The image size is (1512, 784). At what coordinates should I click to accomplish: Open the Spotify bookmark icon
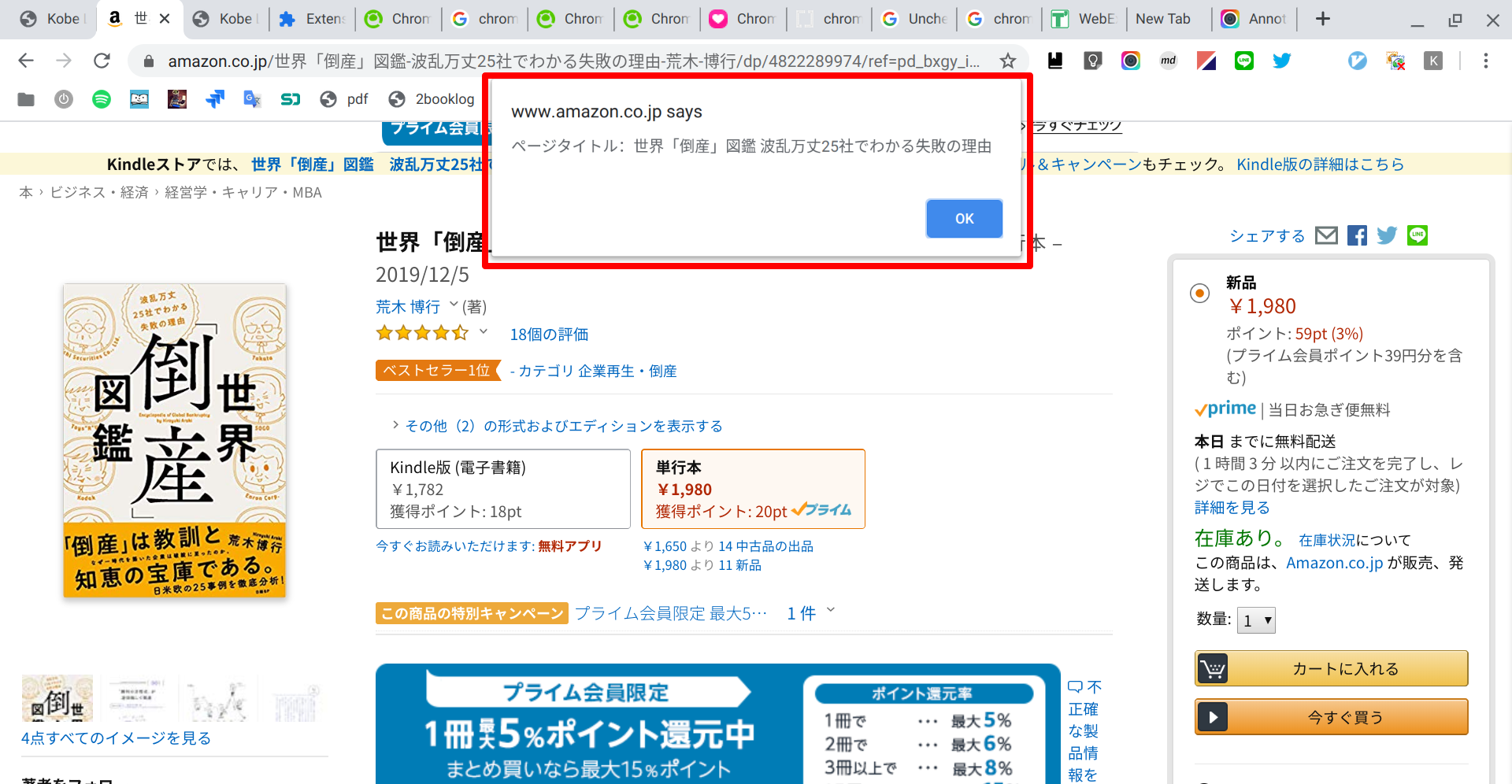pos(102,99)
